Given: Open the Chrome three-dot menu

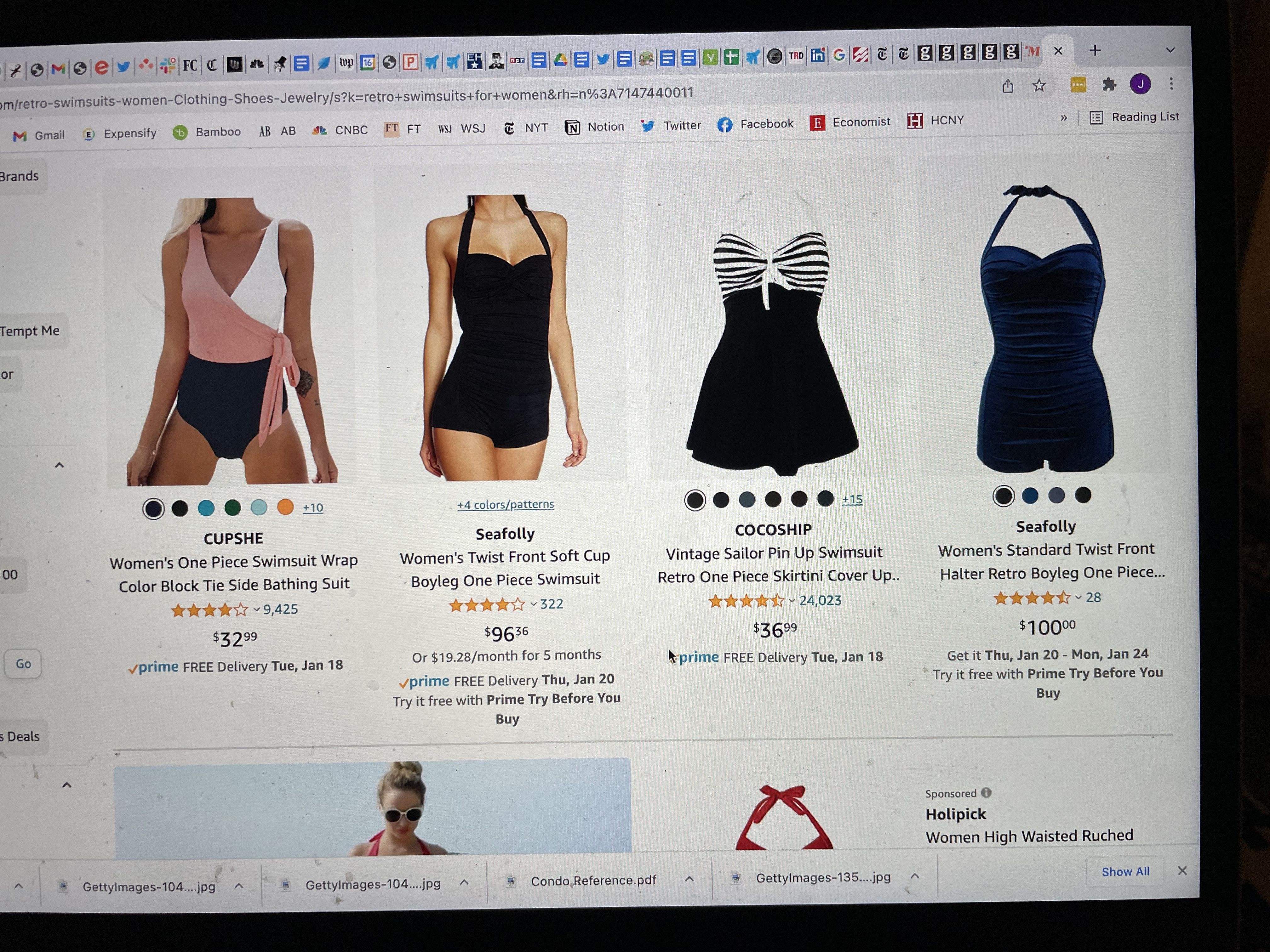Looking at the screenshot, I should (x=1171, y=84).
